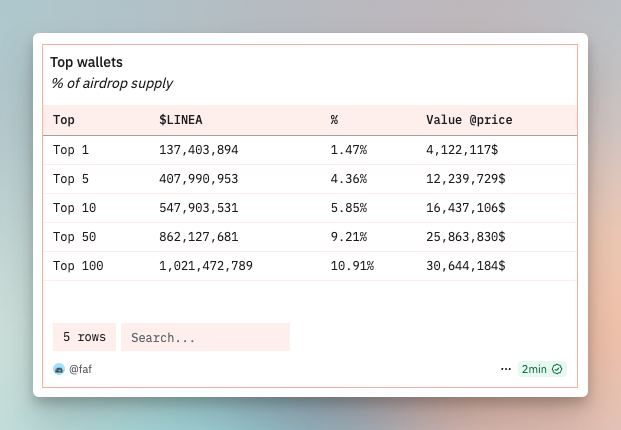This screenshot has height=430, width=621.
Task: Click the 547,903,531 cell
Action: pyautogui.click(x=198, y=208)
